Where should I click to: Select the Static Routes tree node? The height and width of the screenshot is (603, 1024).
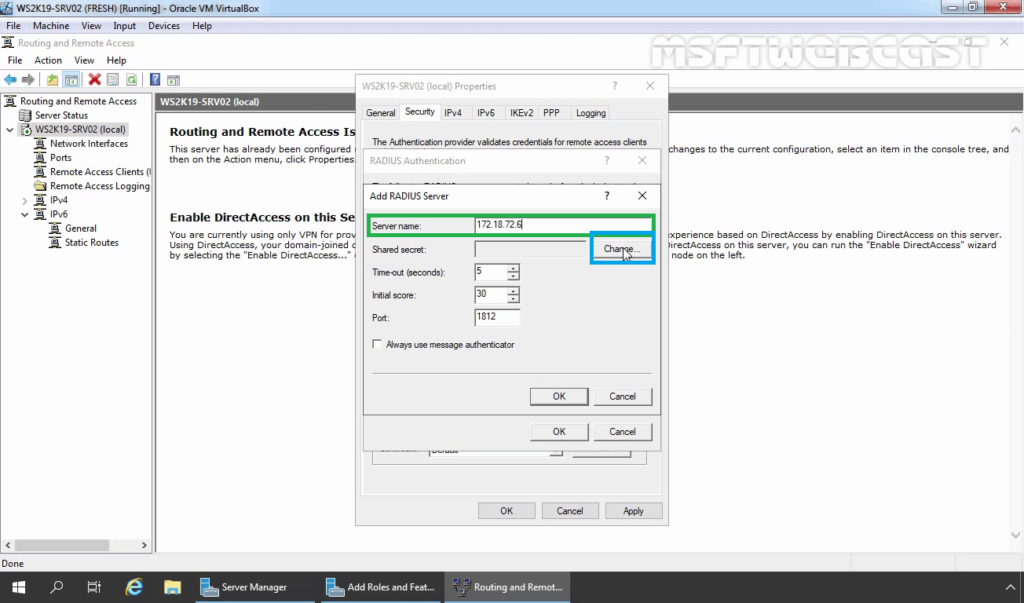[x=91, y=242]
